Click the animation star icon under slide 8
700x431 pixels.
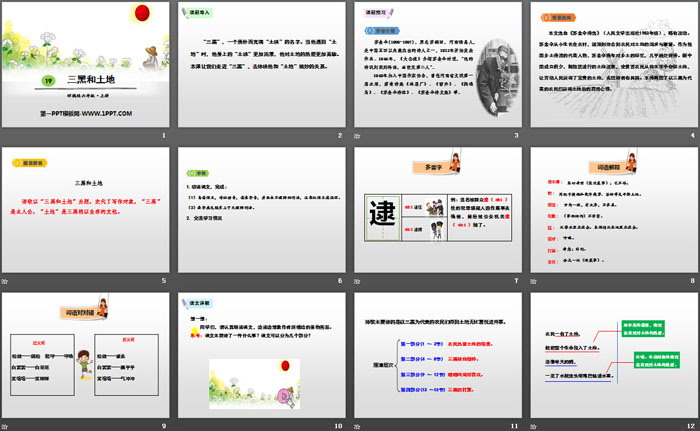[533, 281]
